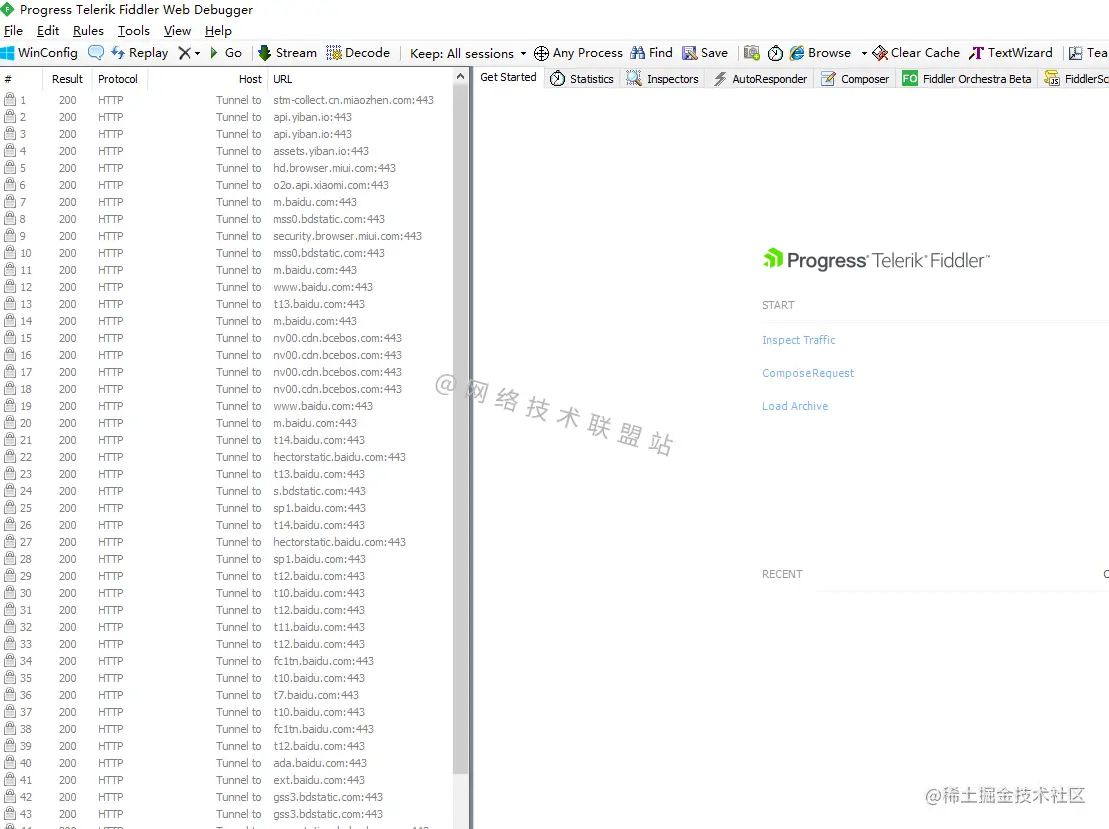Select session t7.baidu.com:443
The image size is (1109, 829).
pos(226,695)
